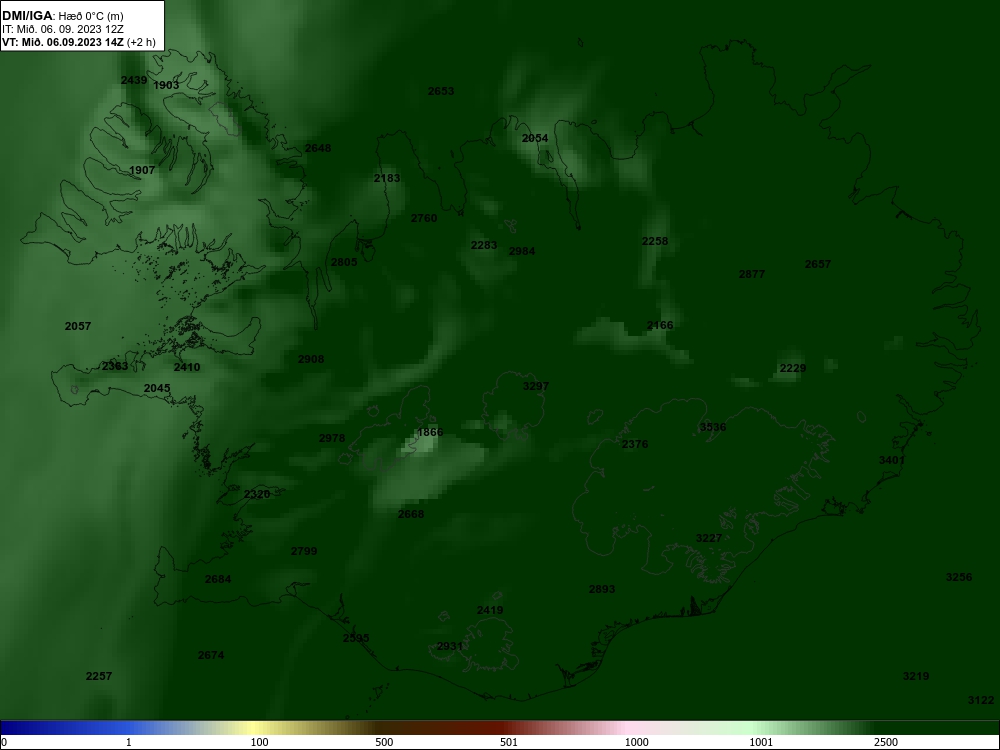Click the map value 2376
This screenshot has width=1000, height=750.
click(x=635, y=445)
